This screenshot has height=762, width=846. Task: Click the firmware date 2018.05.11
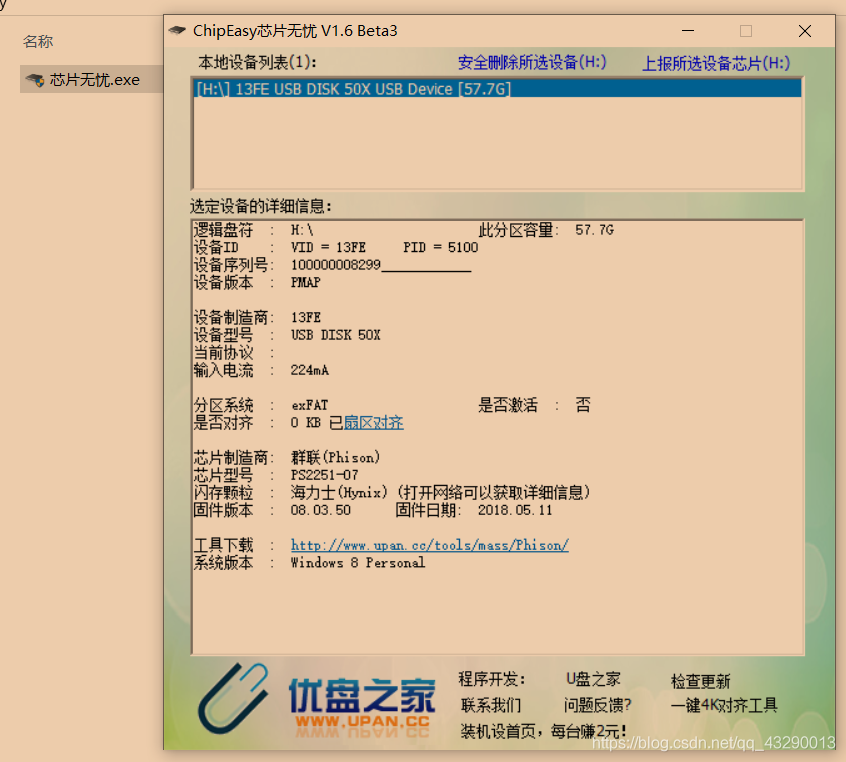pyautogui.click(x=515, y=510)
